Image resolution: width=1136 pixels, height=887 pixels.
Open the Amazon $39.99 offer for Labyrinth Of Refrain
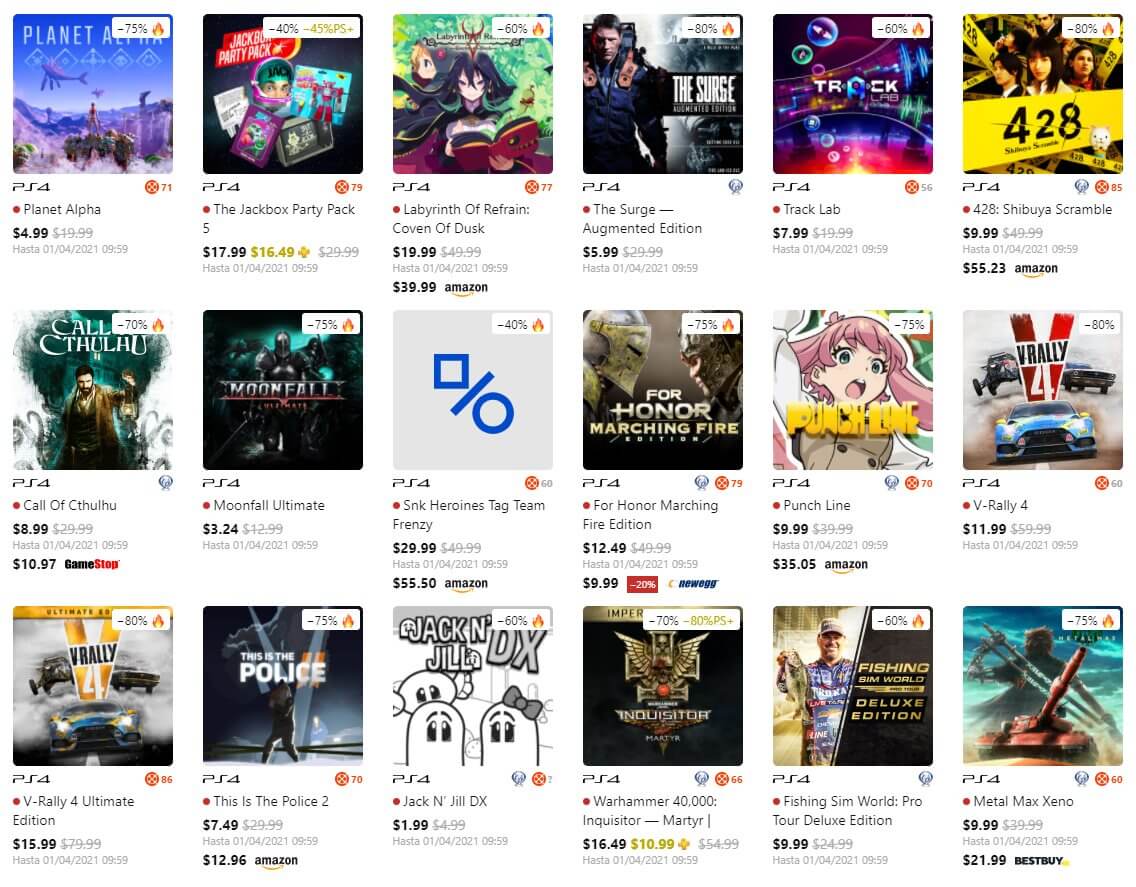440,287
